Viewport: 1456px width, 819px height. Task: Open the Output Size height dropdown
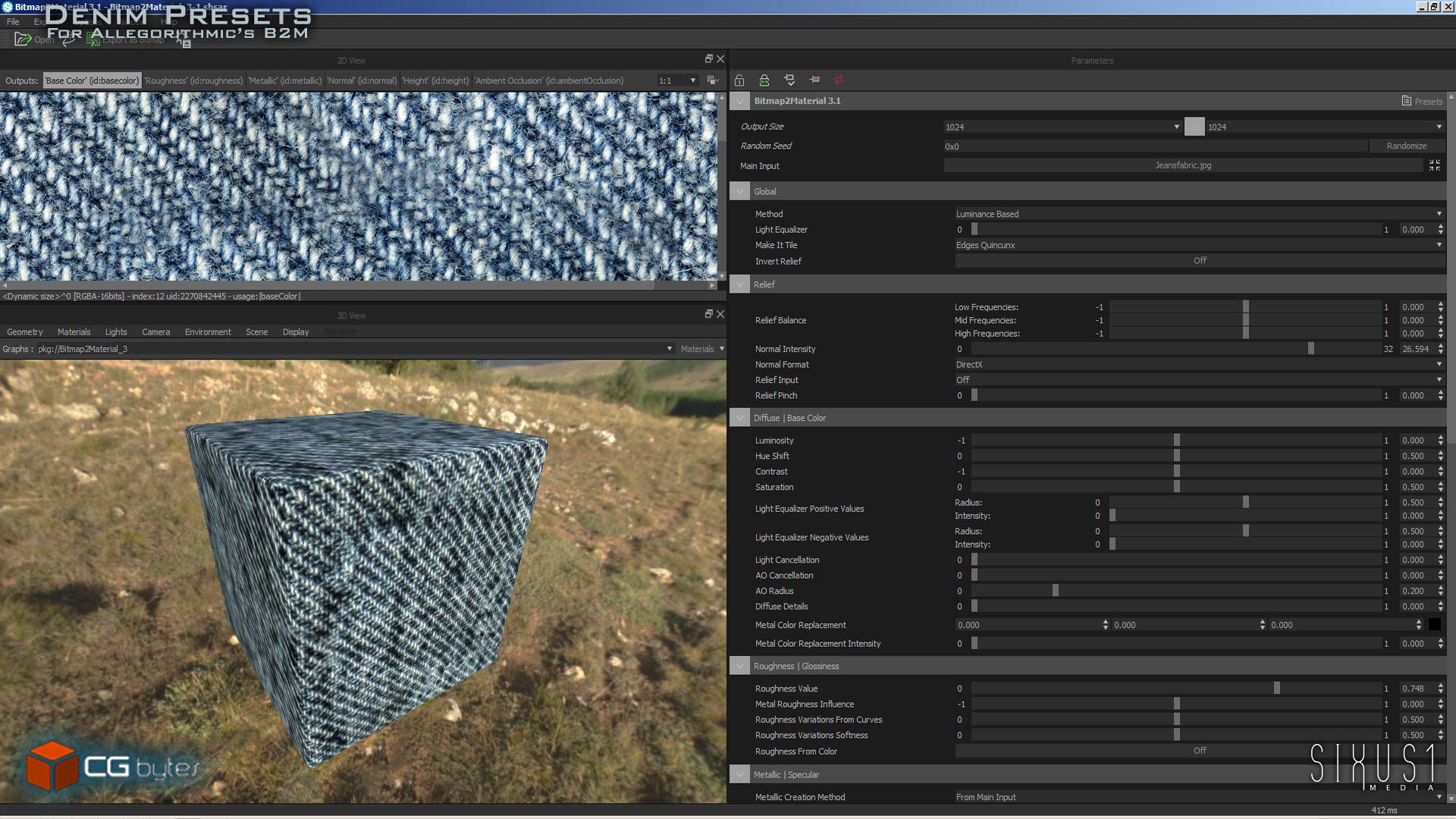(x=1325, y=127)
